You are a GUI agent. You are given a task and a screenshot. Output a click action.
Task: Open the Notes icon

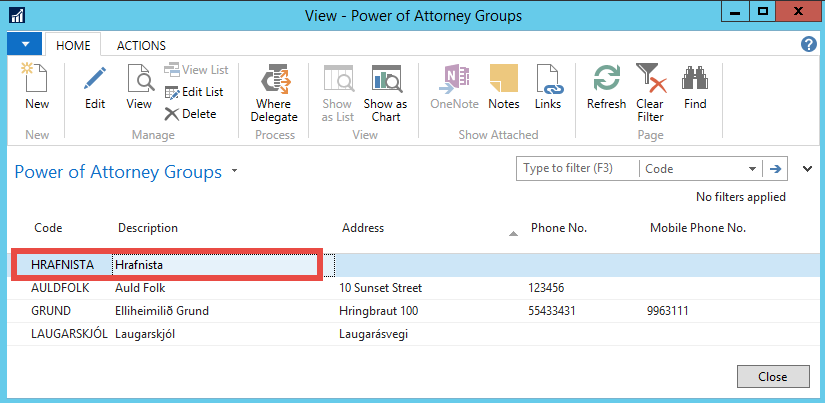503,80
